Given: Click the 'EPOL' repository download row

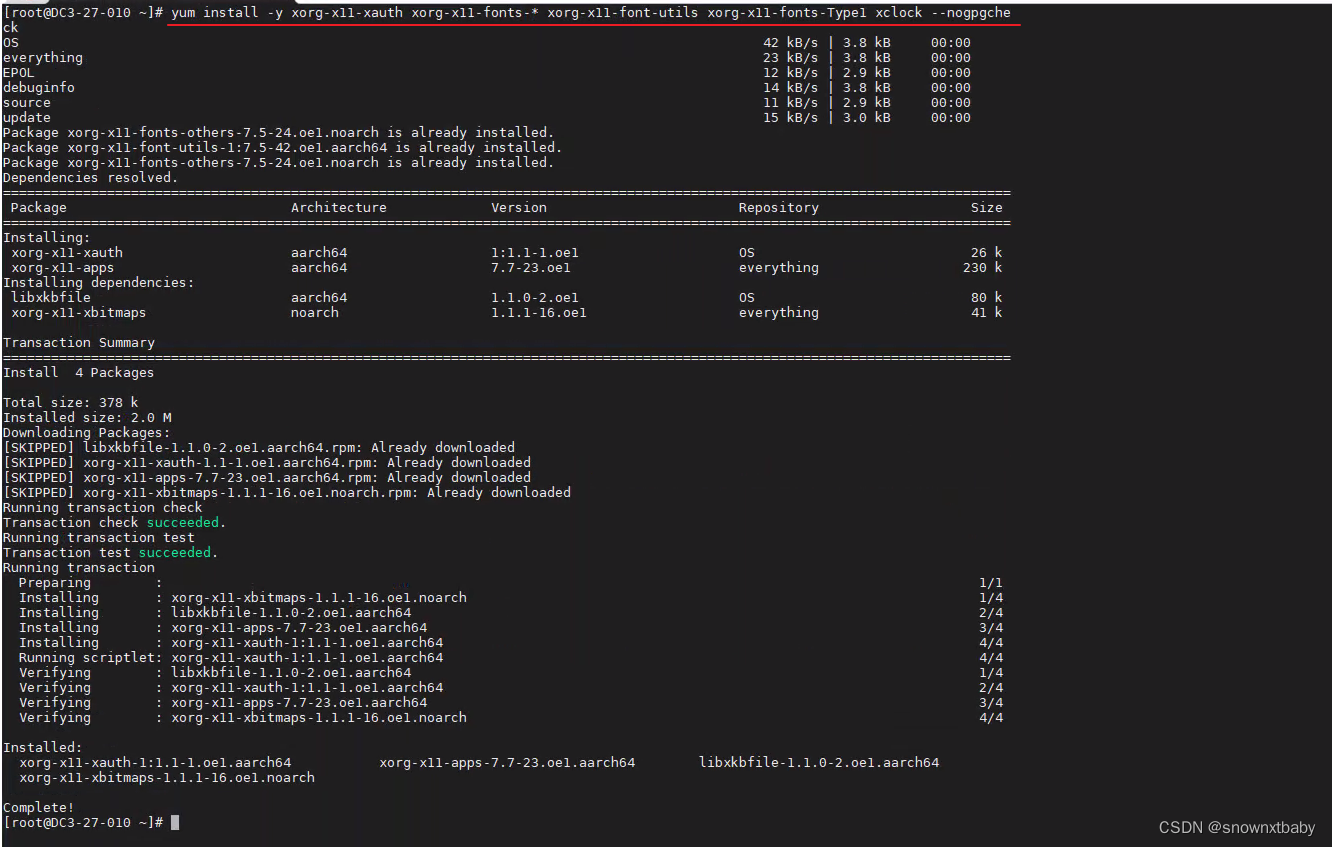Looking at the screenshot, I should (487, 73).
